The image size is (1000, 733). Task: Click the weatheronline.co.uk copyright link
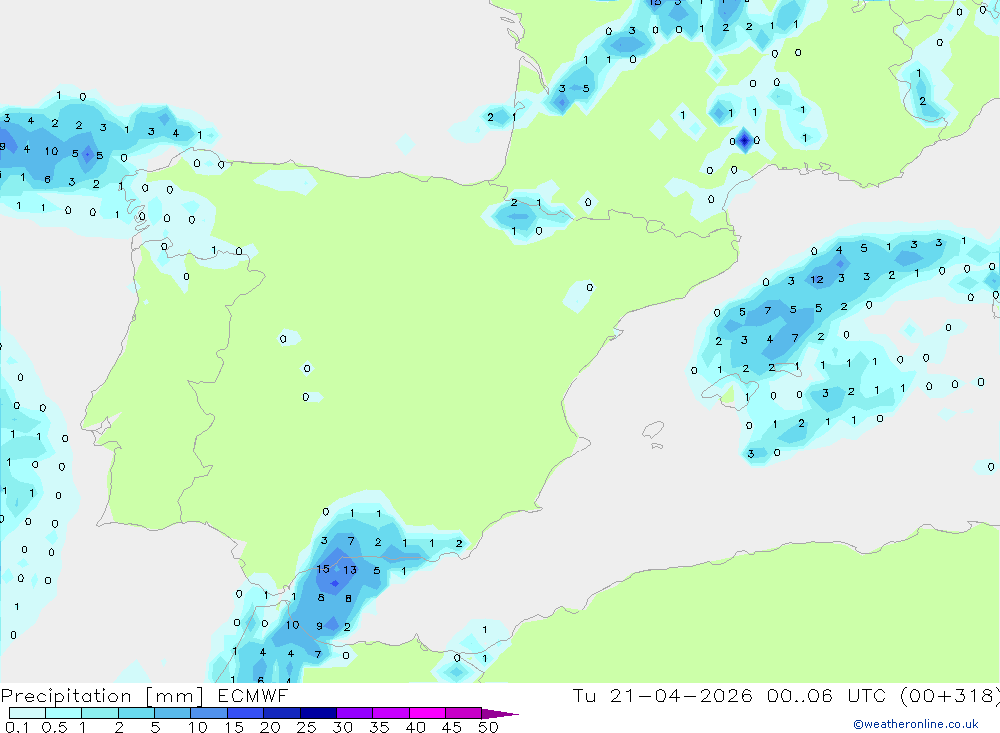tap(916, 724)
